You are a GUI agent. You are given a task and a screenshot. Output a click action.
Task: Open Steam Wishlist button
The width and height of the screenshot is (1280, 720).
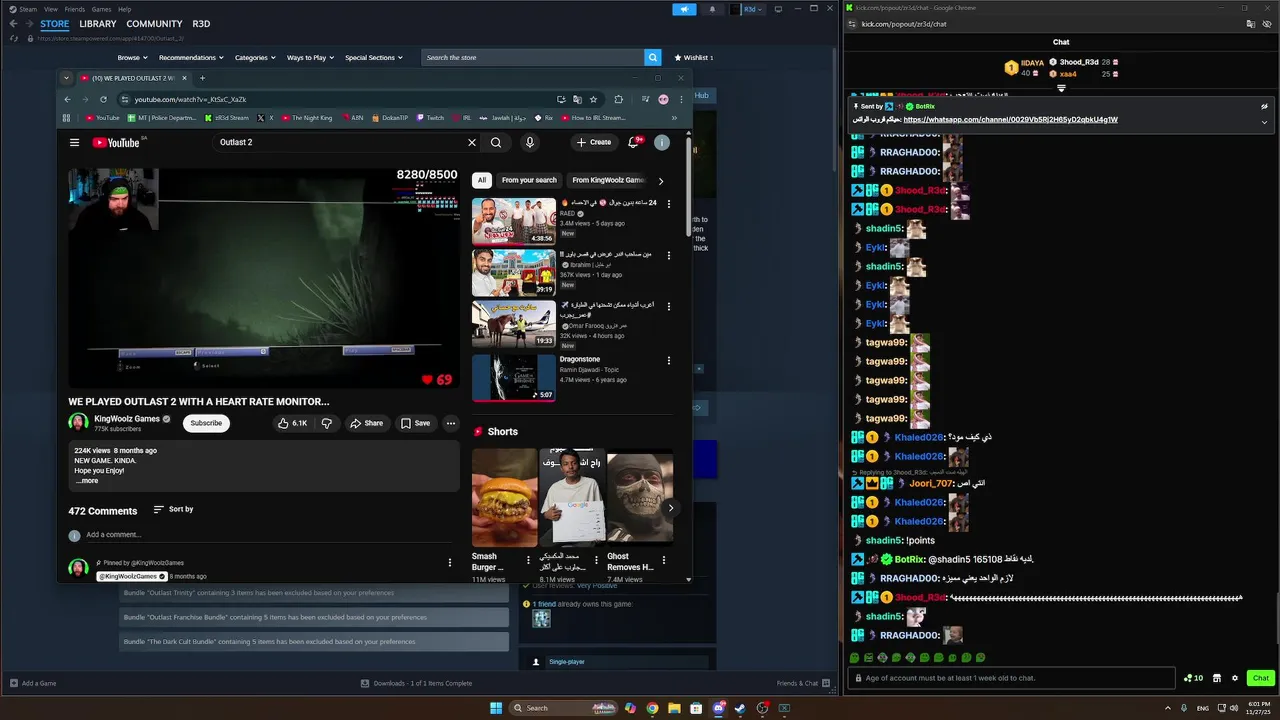(693, 58)
